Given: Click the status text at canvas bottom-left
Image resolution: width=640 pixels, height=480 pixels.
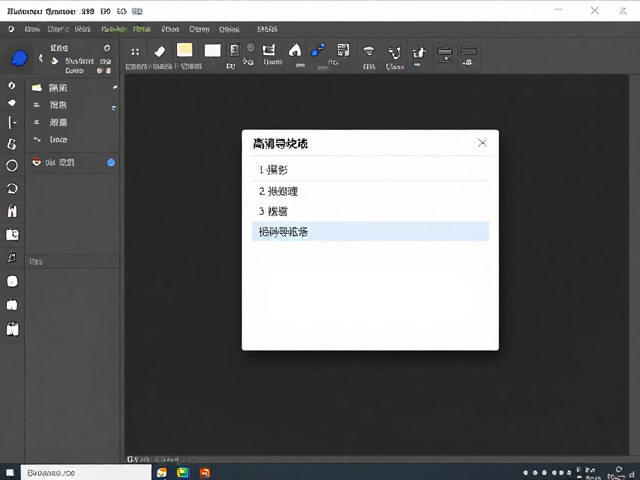Looking at the screenshot, I should [x=153, y=460].
